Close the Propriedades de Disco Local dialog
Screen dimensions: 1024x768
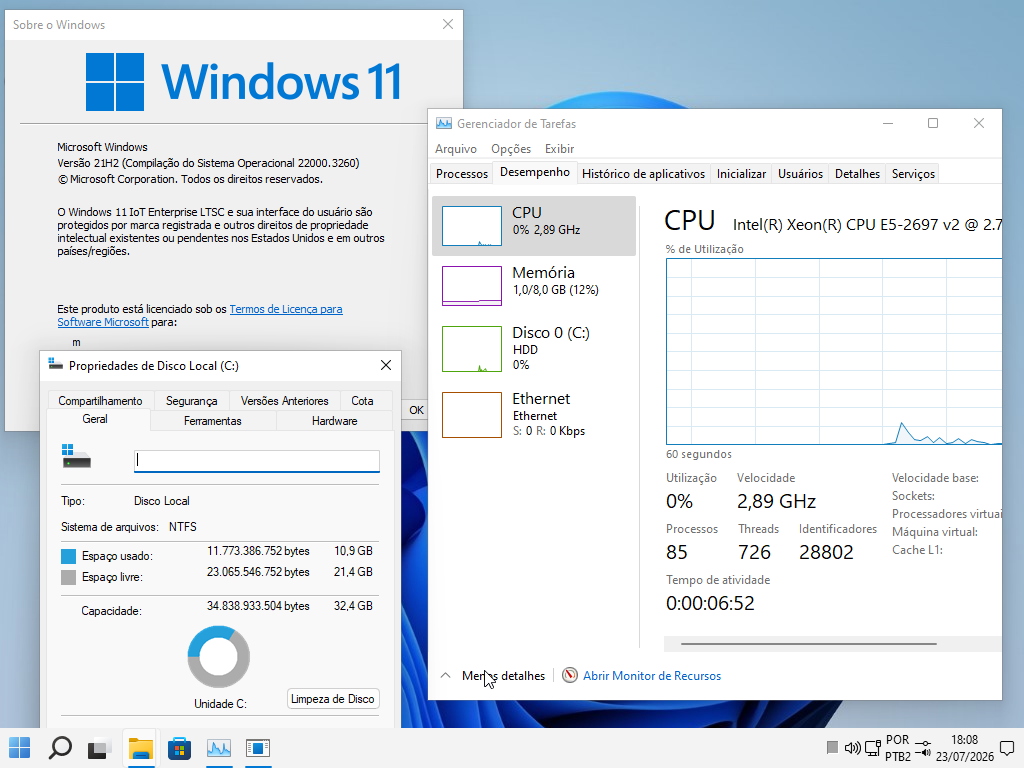coord(386,365)
